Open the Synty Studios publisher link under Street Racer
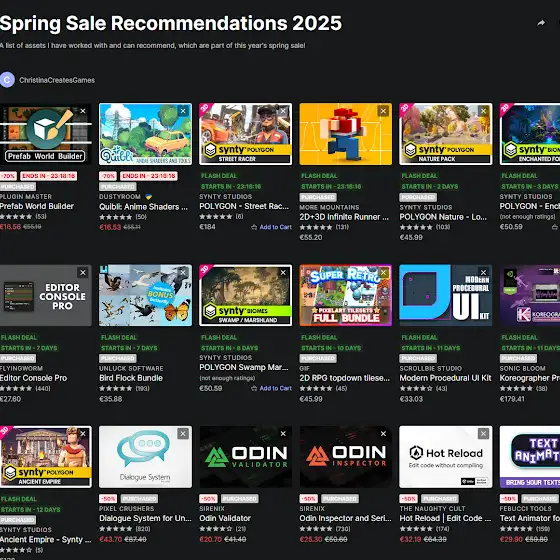The width and height of the screenshot is (560, 560). tap(225, 196)
